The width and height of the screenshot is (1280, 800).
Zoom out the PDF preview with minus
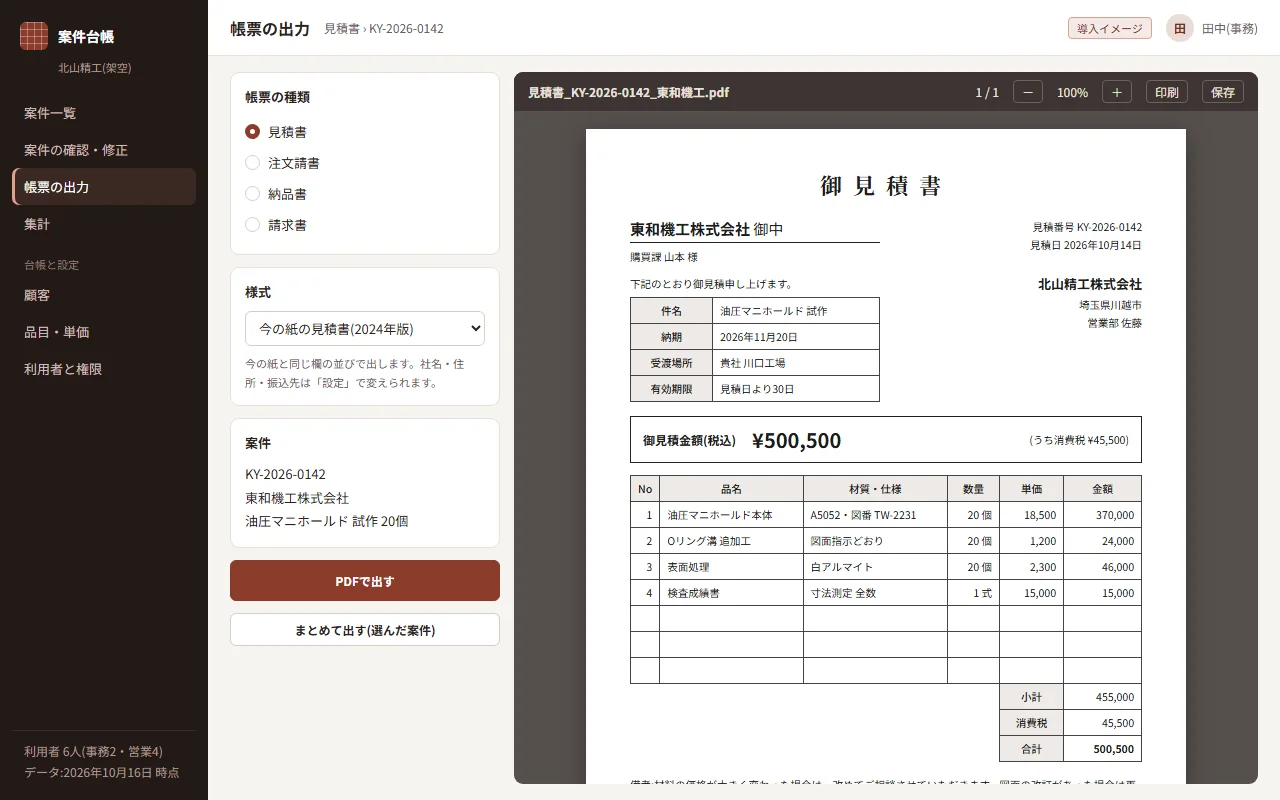pos(1028,92)
